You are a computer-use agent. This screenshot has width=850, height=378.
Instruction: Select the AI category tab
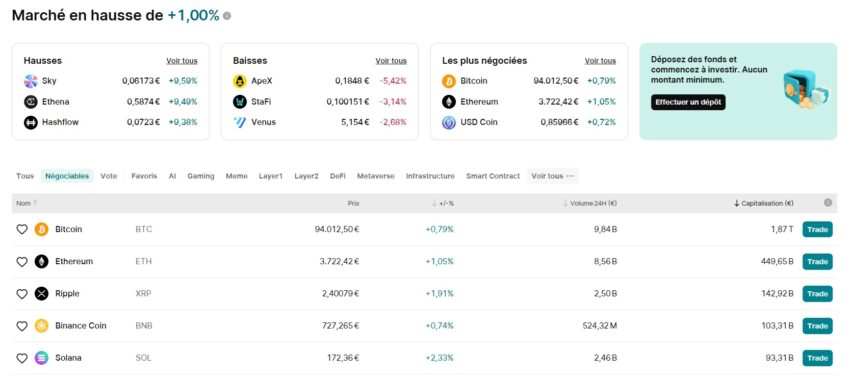coord(172,176)
